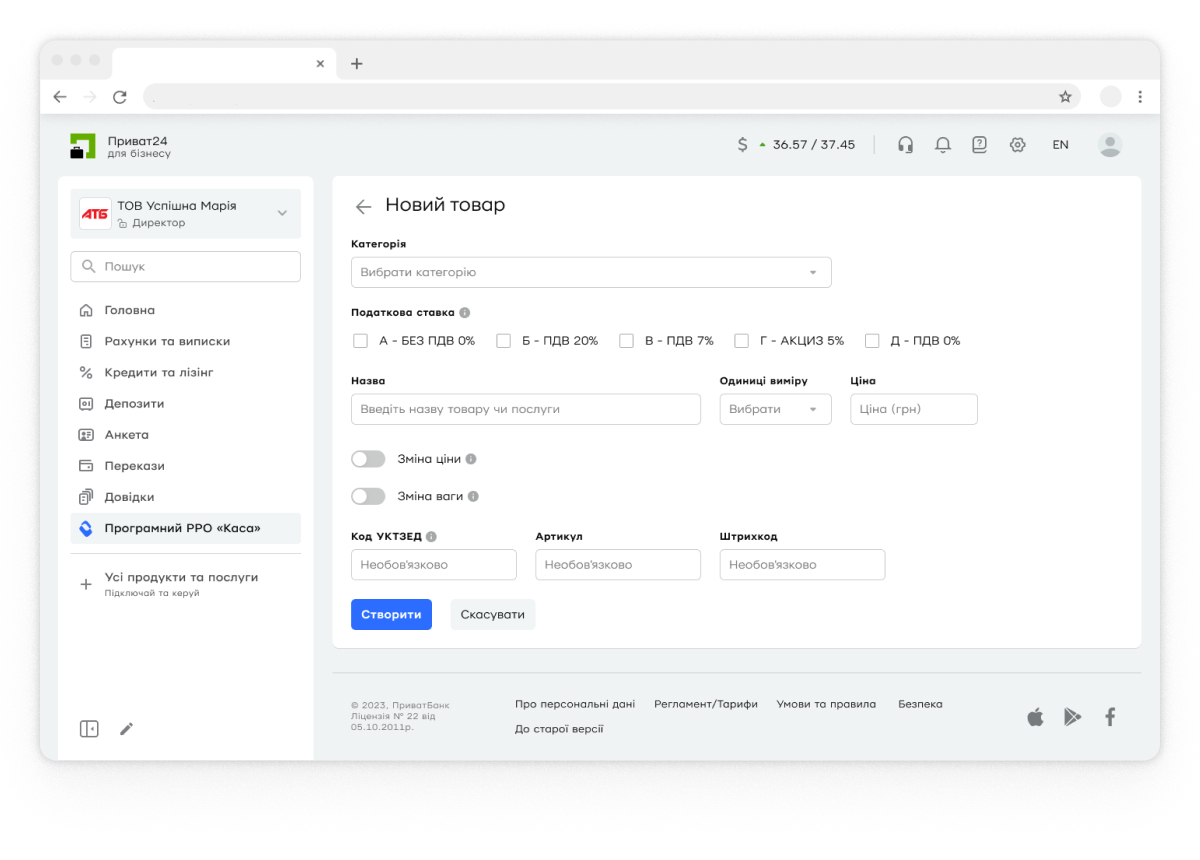
Task: Enable the Зміна ціни toggle
Action: coord(368,459)
